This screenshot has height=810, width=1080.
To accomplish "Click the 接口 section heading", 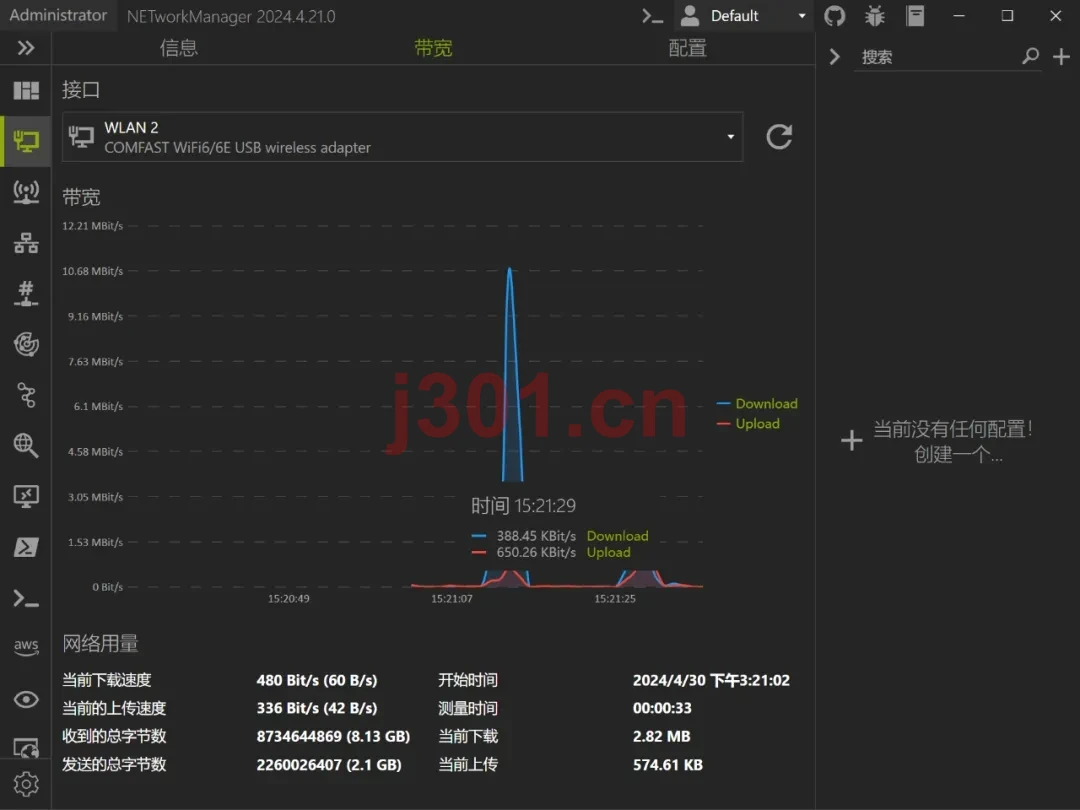I will [x=81, y=90].
